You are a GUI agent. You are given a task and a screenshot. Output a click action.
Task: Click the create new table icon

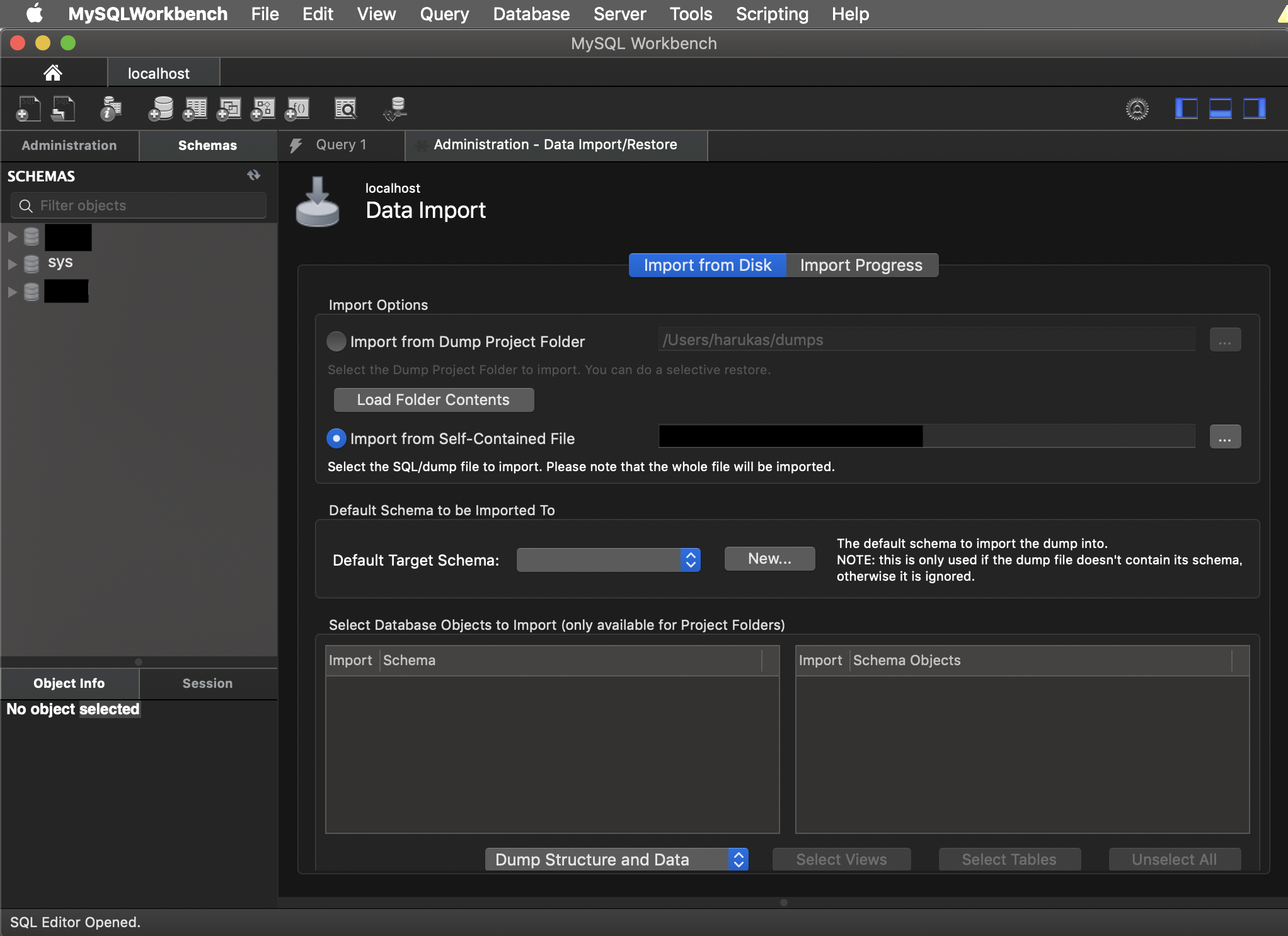click(195, 109)
